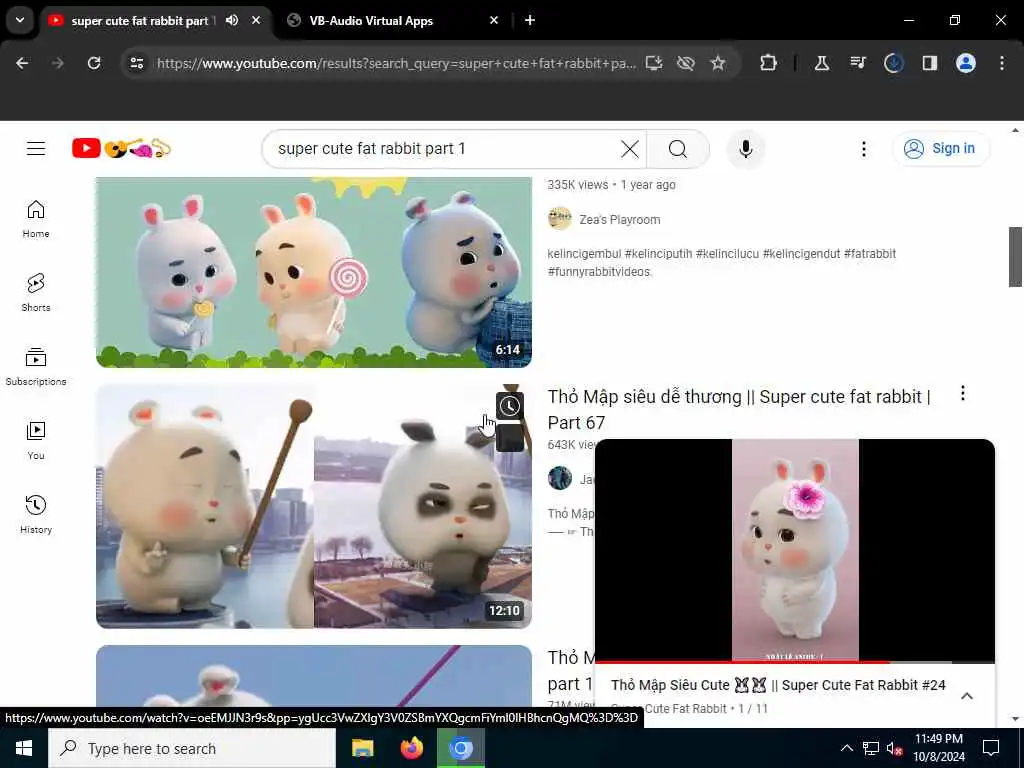Screen dimensions: 1024x768
Task: Open media controls in browser toolbar
Action: [x=857, y=63]
